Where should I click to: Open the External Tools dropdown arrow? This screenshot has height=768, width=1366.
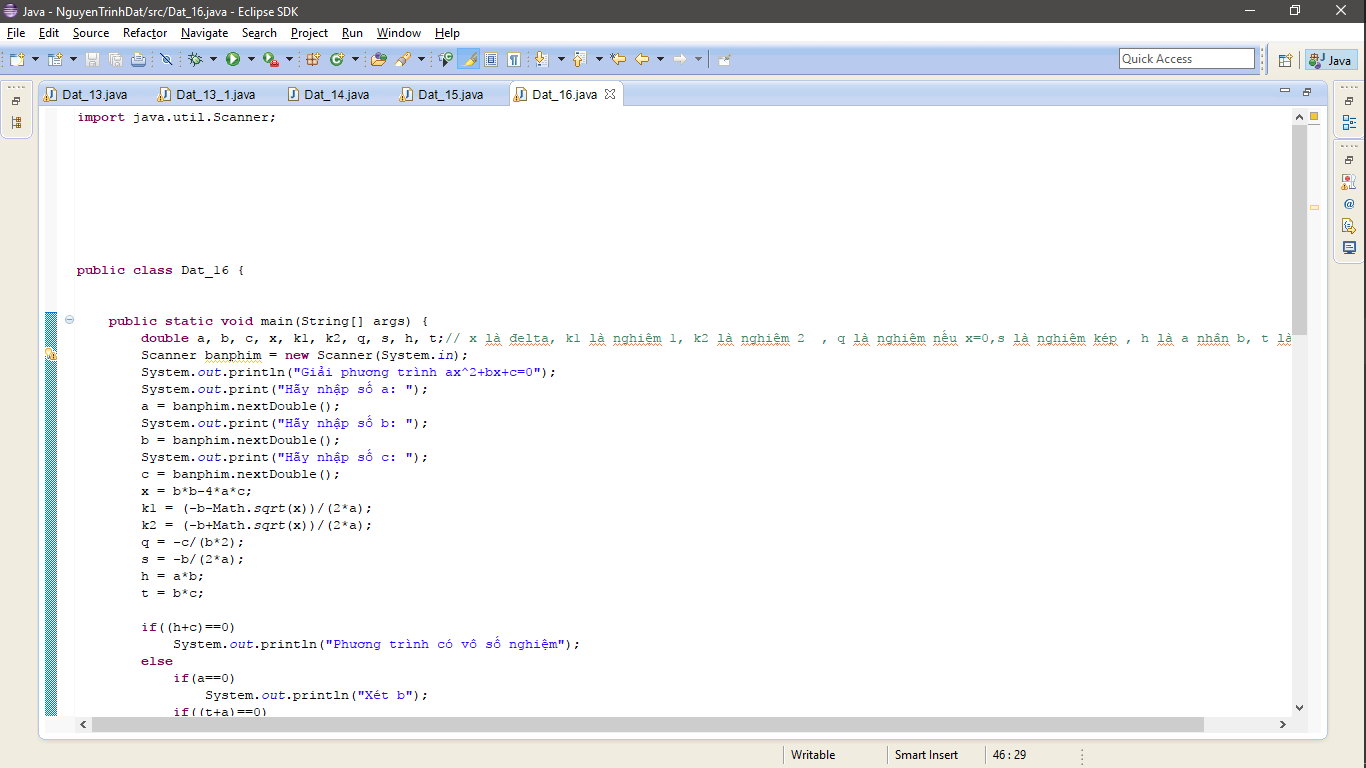tap(289, 59)
